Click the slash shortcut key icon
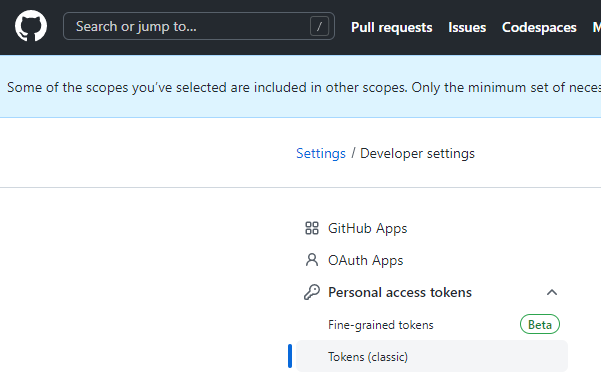The width and height of the screenshot is (601, 385). point(319,26)
